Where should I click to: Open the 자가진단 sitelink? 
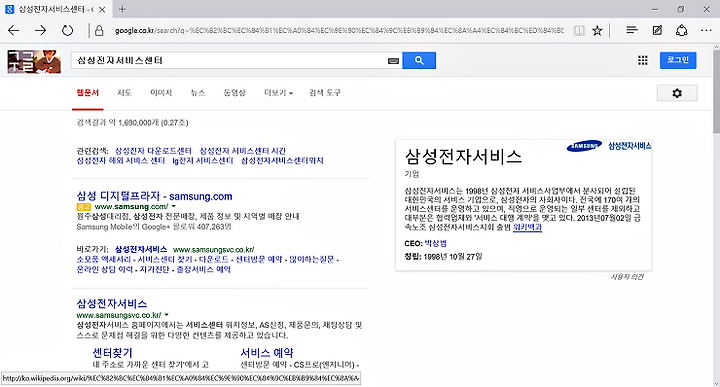point(154,269)
